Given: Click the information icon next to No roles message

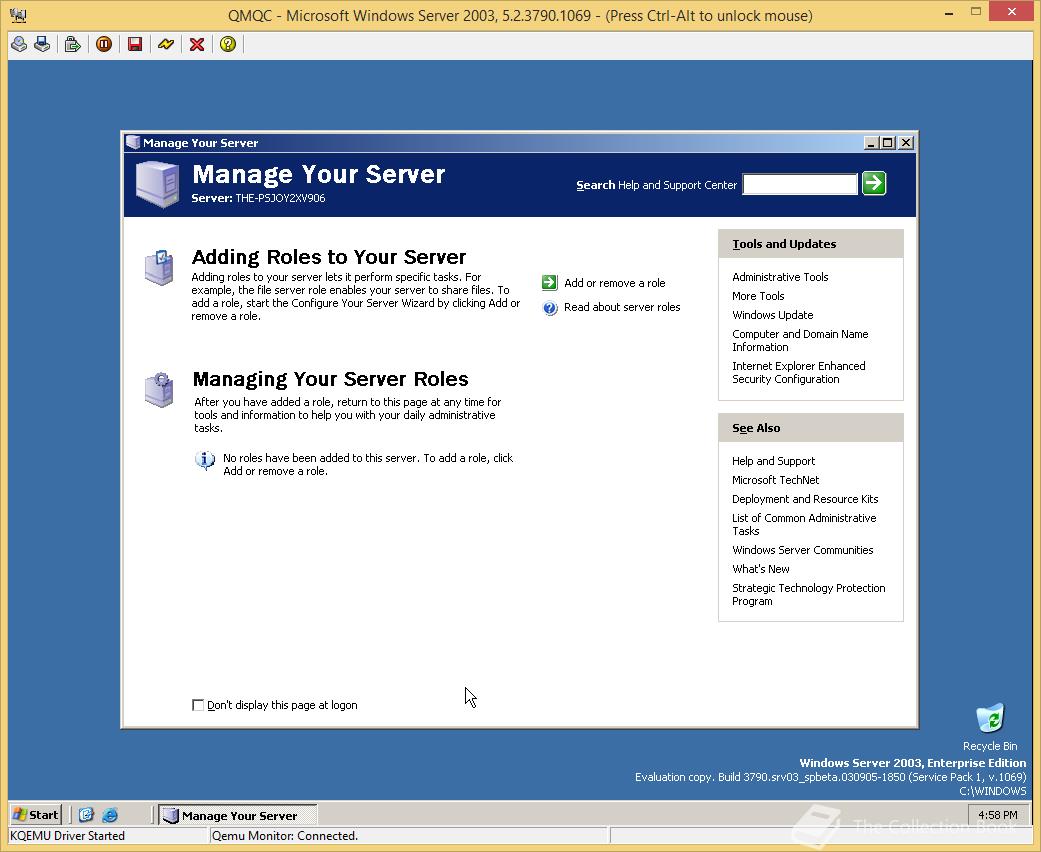Looking at the screenshot, I should point(205,460).
